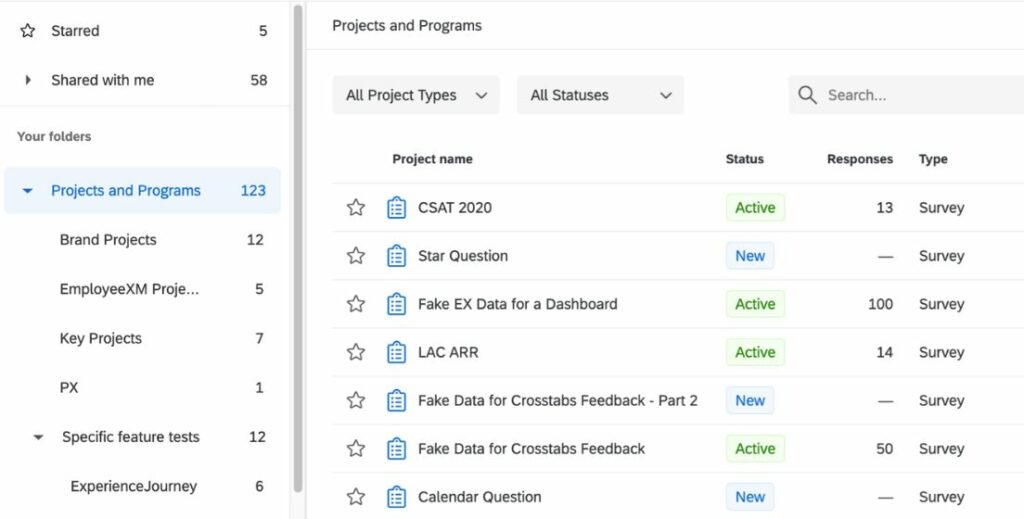Click the survey icon beside LAC ARR

[396, 353]
